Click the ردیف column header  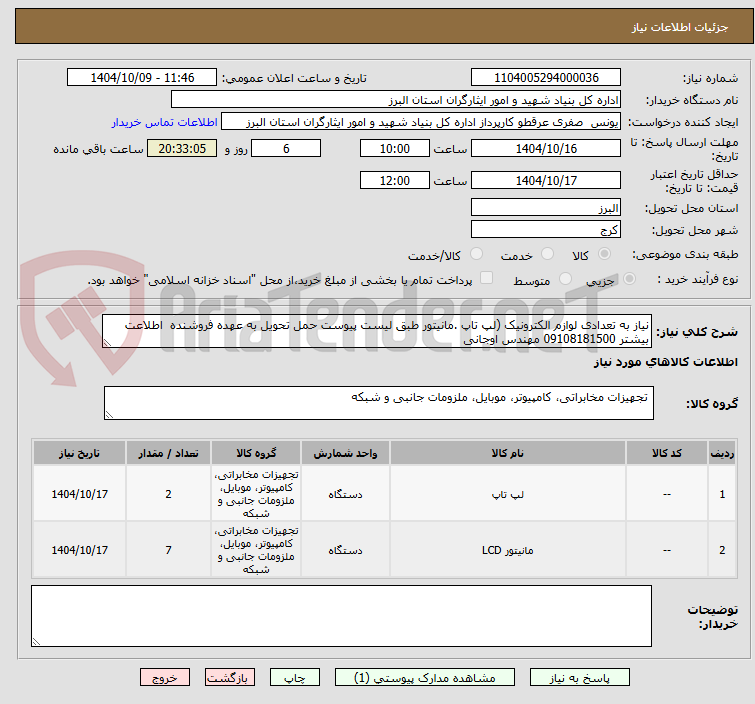tap(722, 453)
